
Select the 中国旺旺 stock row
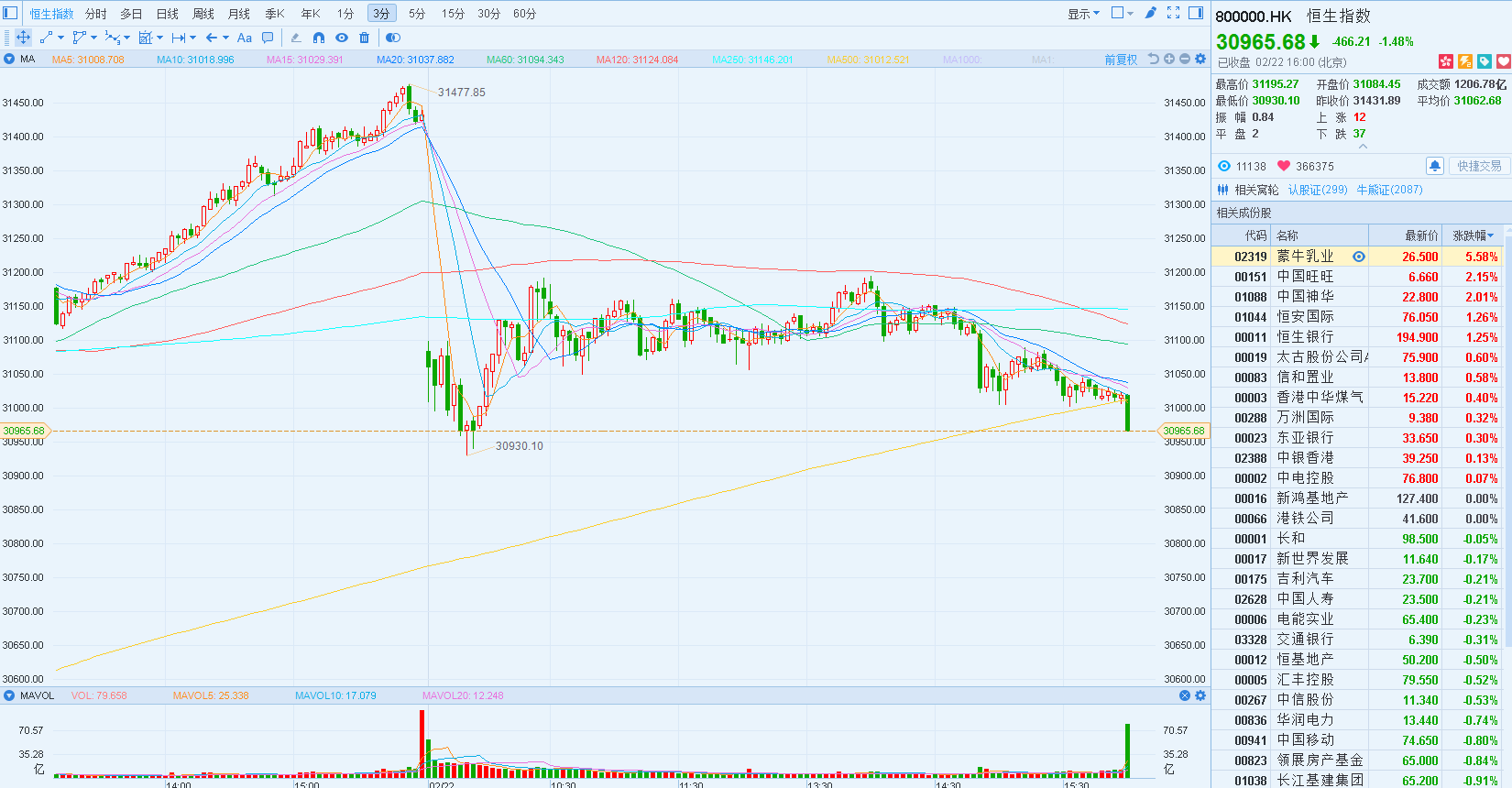(1358, 277)
